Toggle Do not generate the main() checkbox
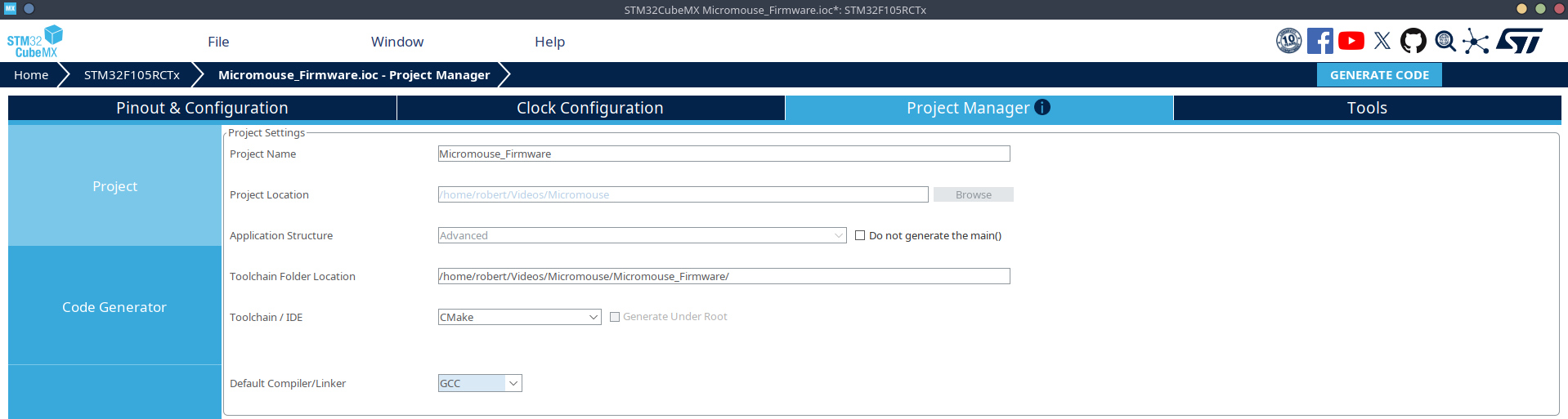 (x=860, y=235)
